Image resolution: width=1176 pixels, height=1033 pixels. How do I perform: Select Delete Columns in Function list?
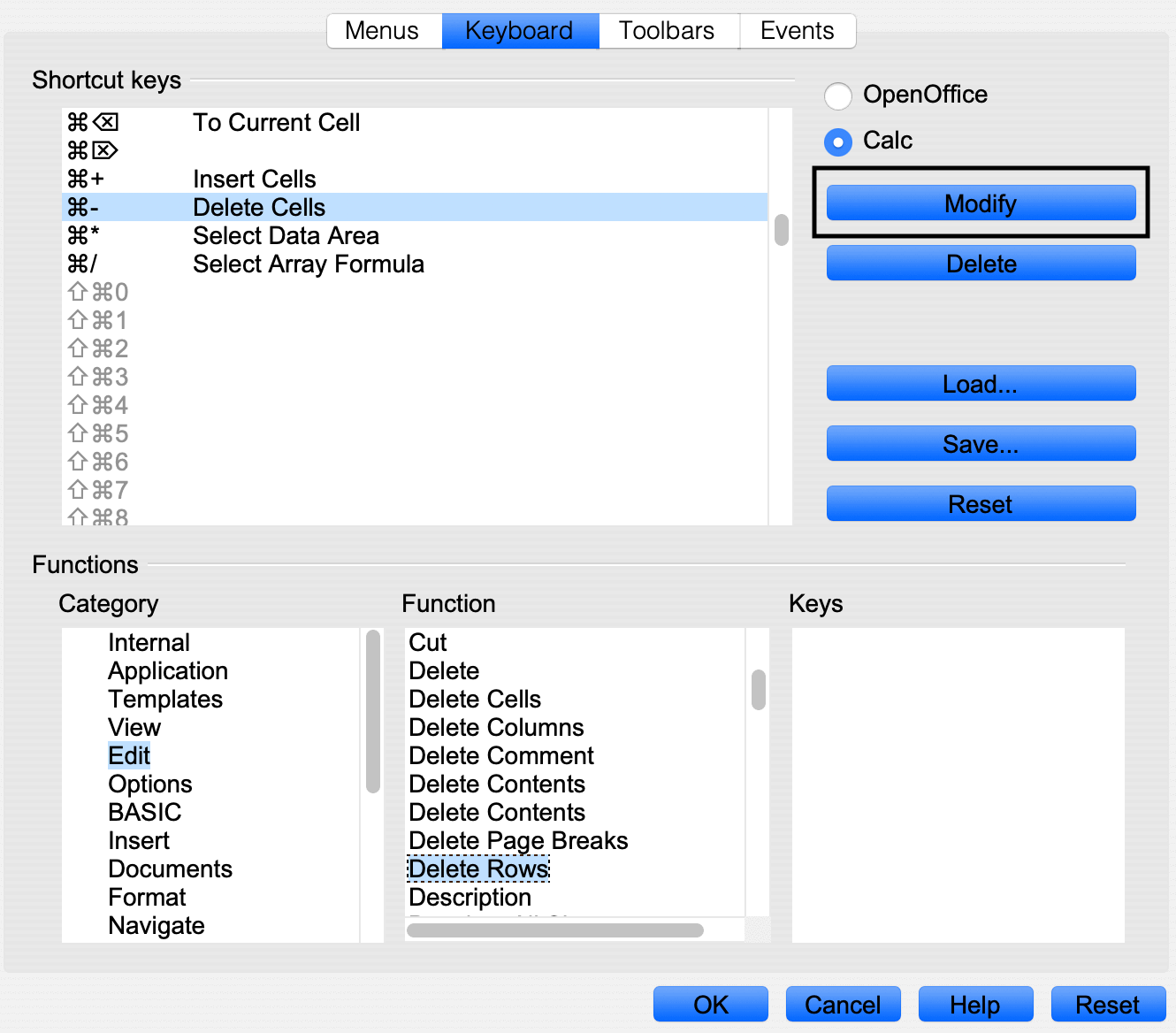coord(496,728)
